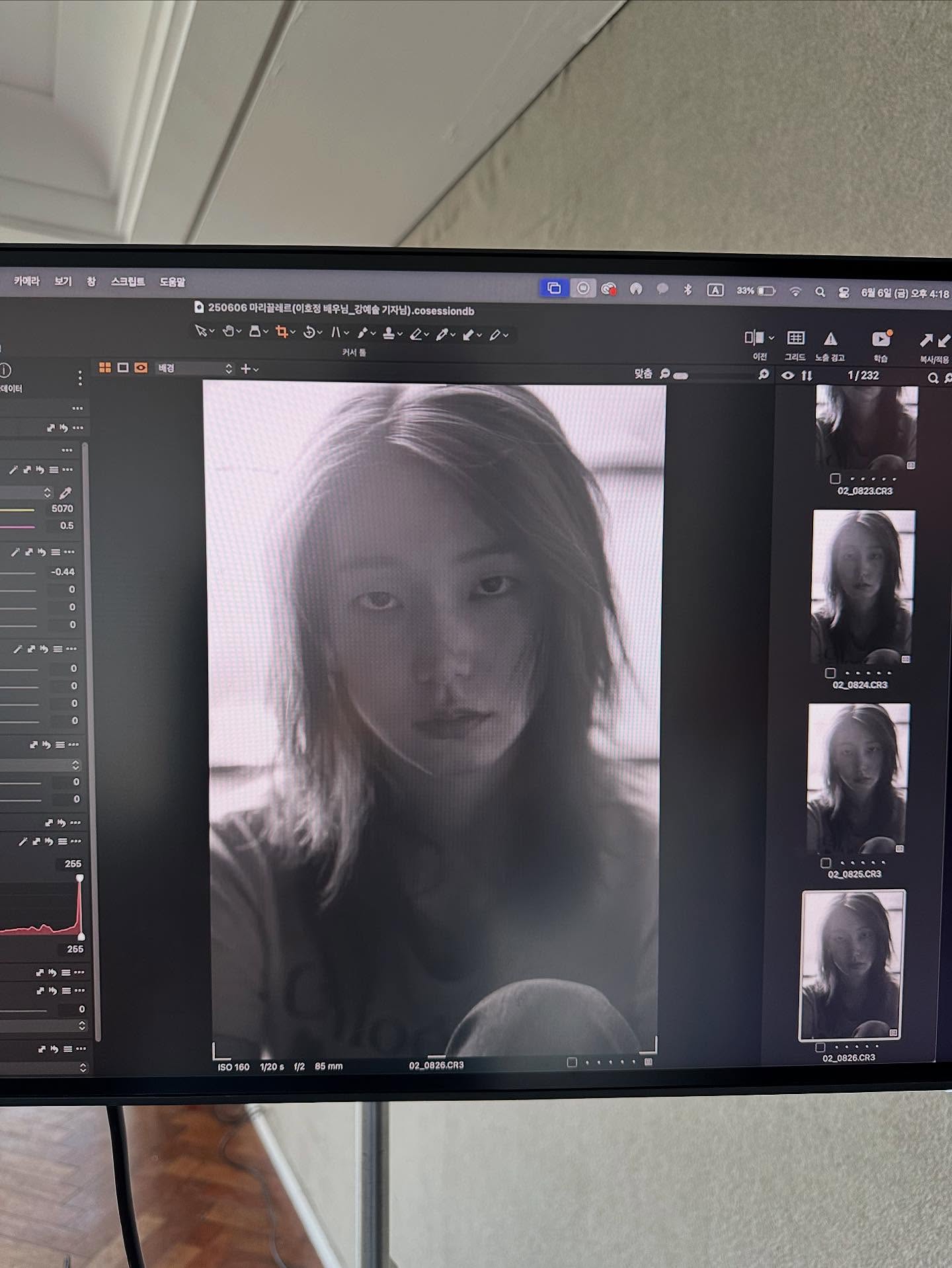Toggle the browser eye visibility icon

click(787, 376)
